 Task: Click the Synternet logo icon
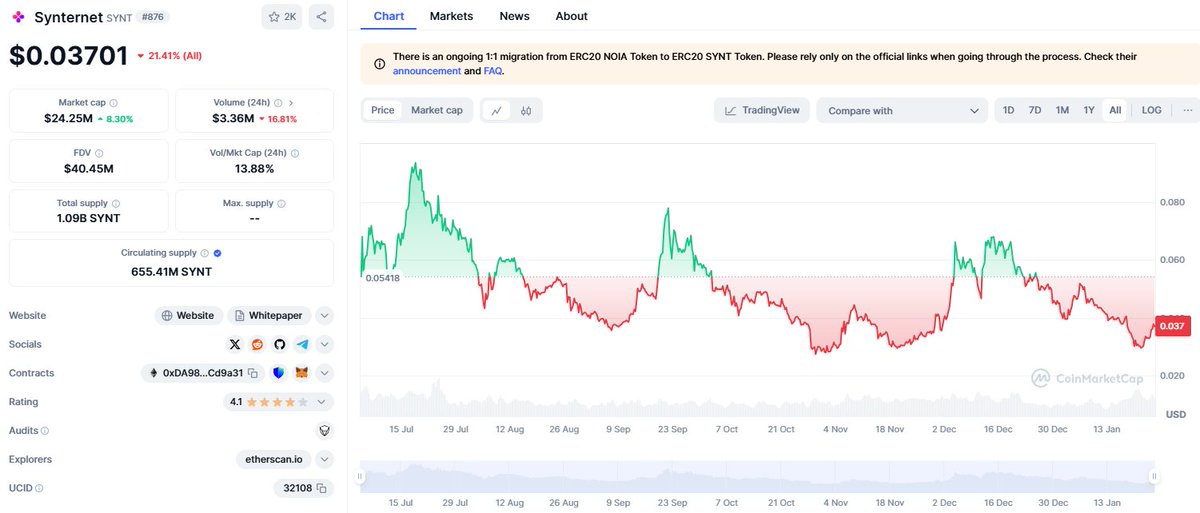[18, 17]
